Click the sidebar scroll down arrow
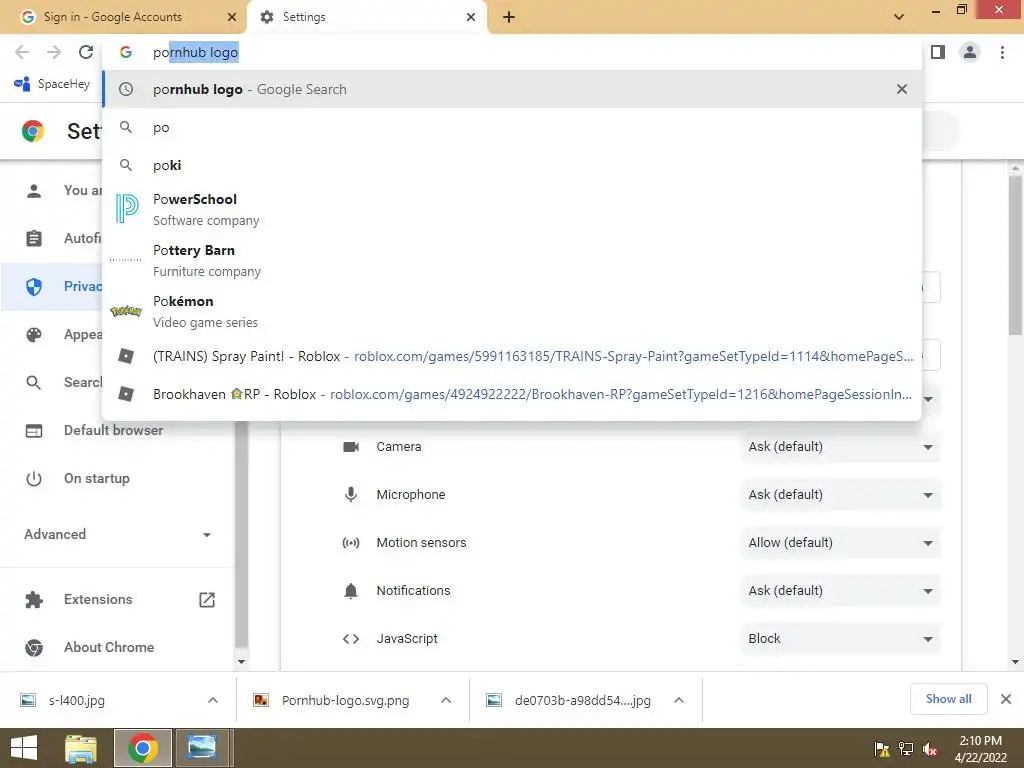 [241, 662]
